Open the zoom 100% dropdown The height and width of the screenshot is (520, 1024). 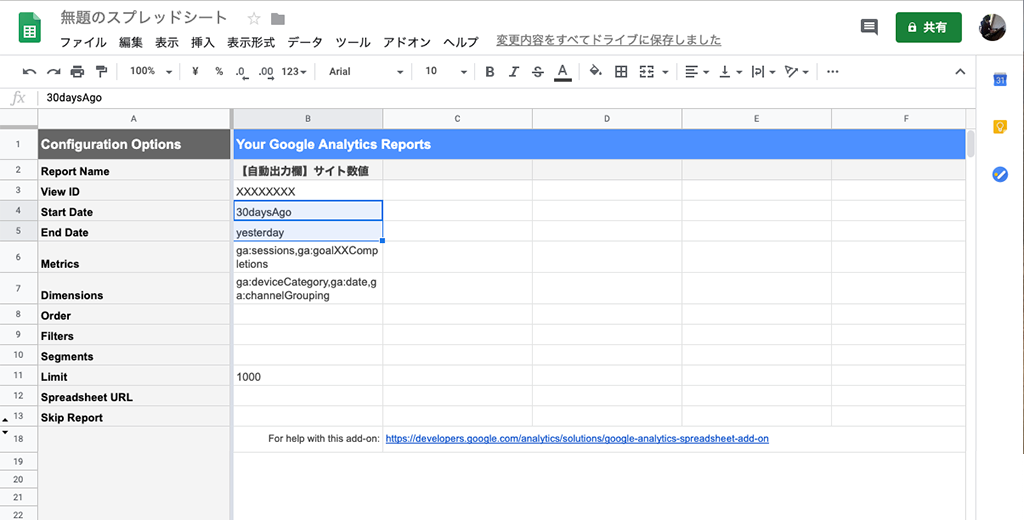(150, 71)
